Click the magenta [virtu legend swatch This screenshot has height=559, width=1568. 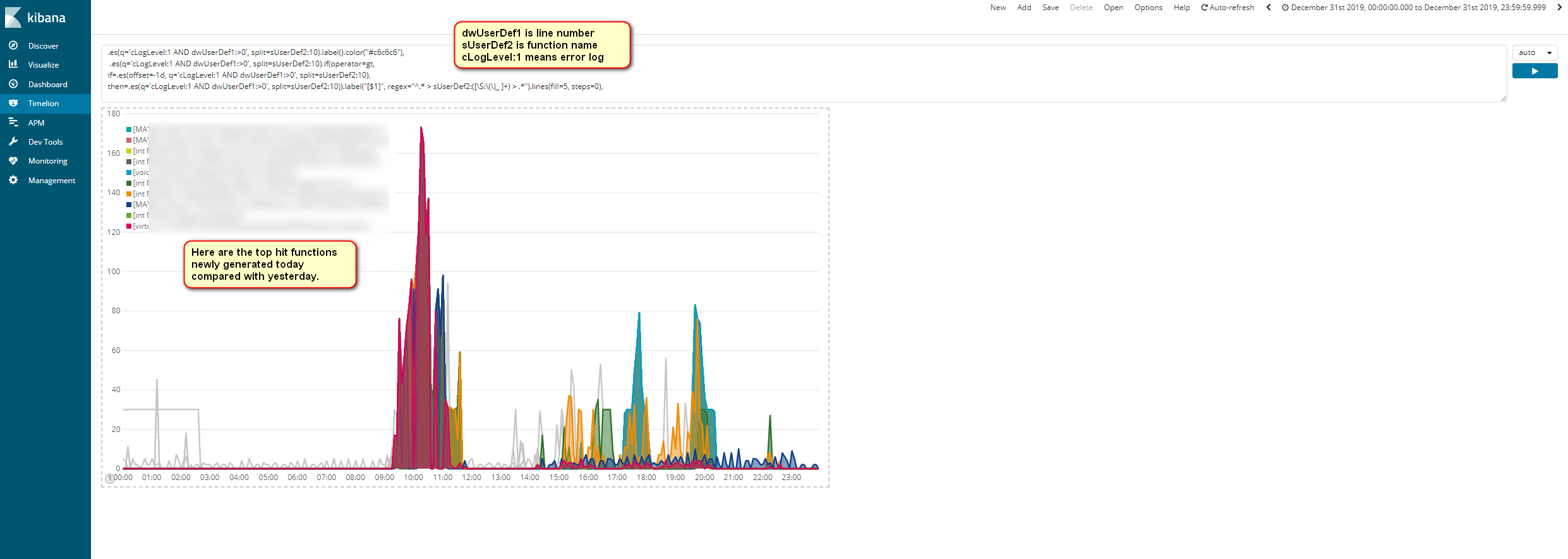point(129,226)
